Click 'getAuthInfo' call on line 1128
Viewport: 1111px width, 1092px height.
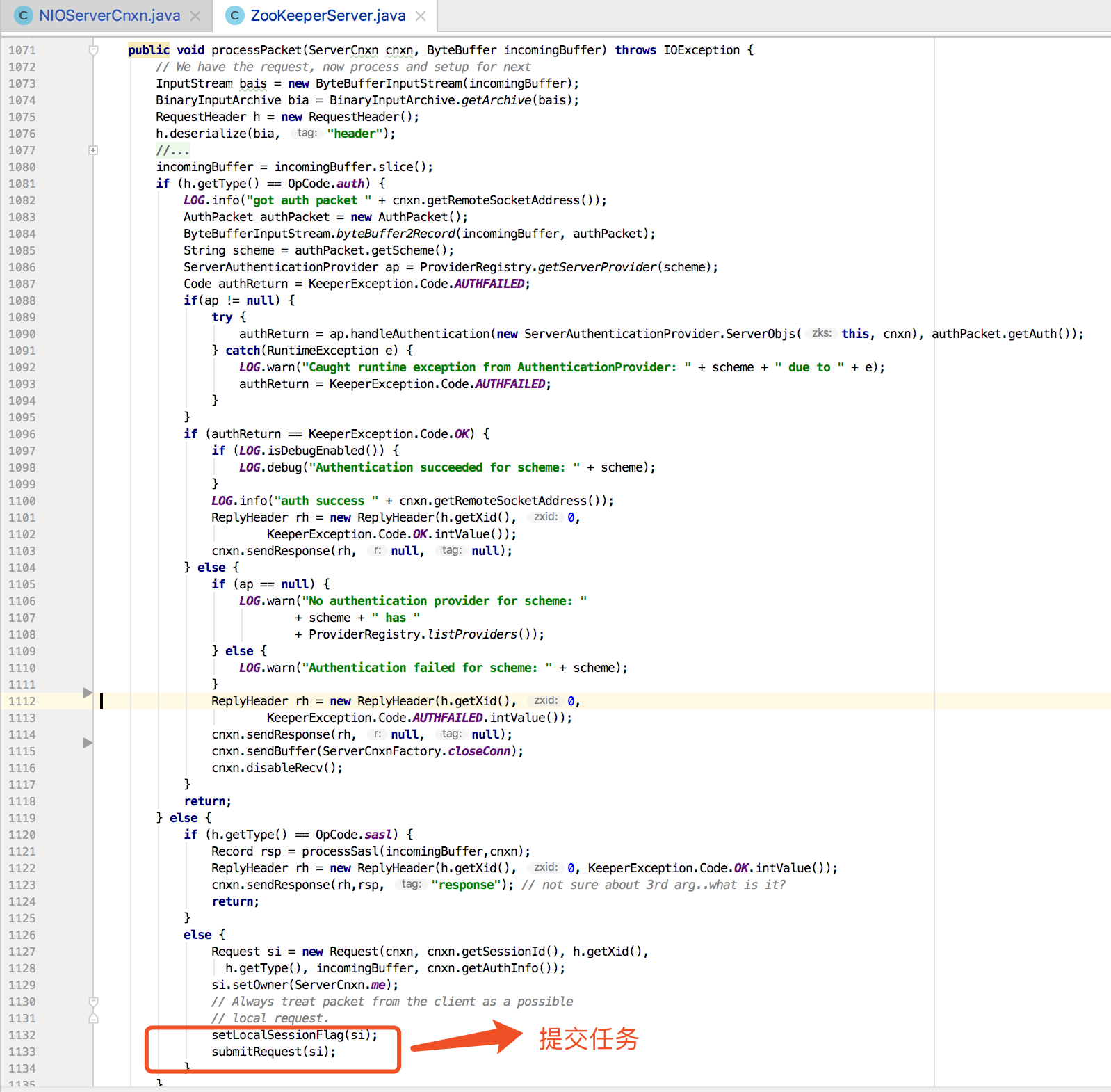[500, 968]
